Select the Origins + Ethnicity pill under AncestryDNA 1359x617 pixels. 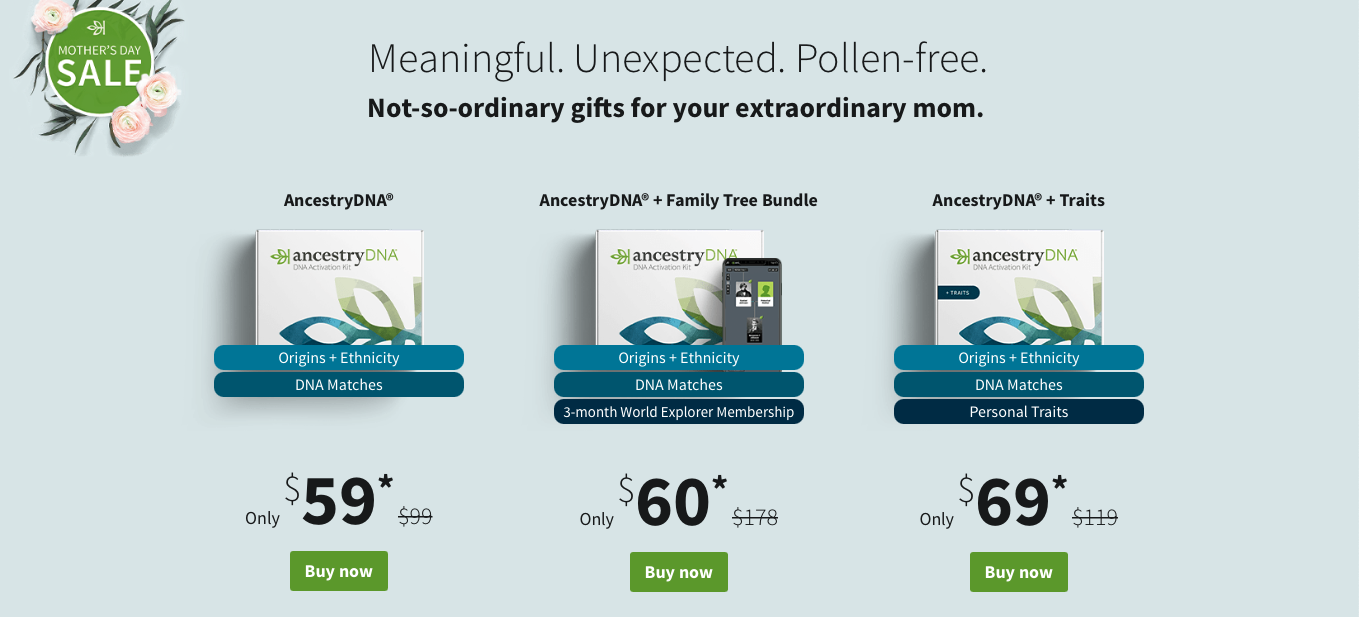[x=338, y=357]
